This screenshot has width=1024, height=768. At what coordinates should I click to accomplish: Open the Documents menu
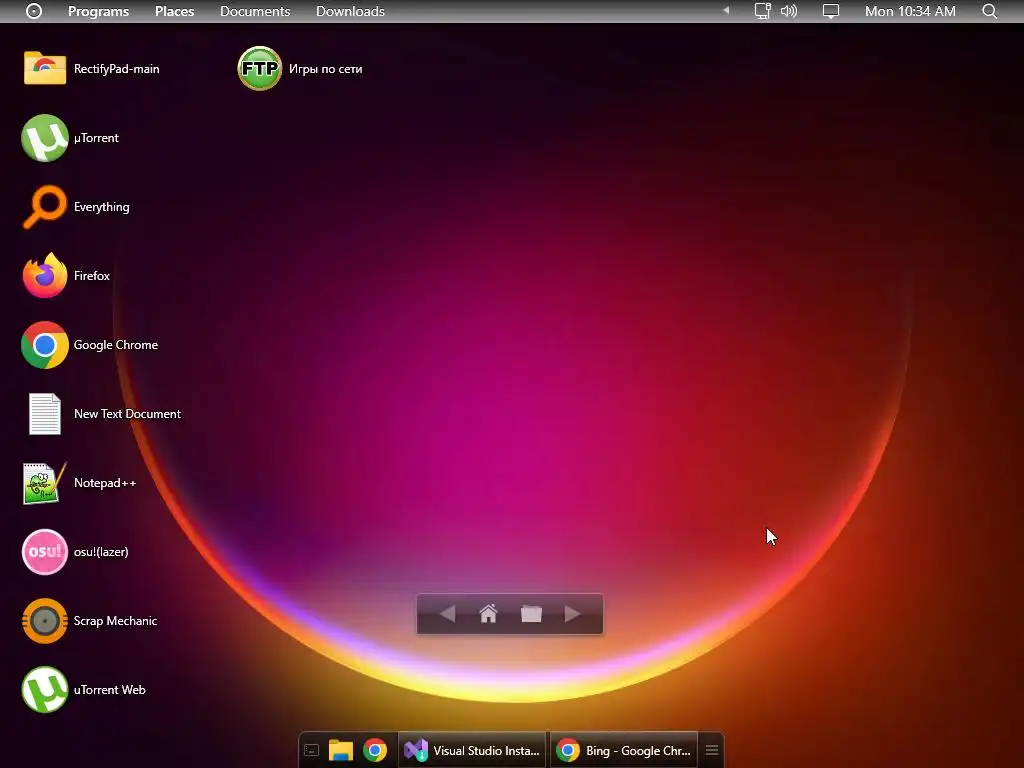coord(255,11)
